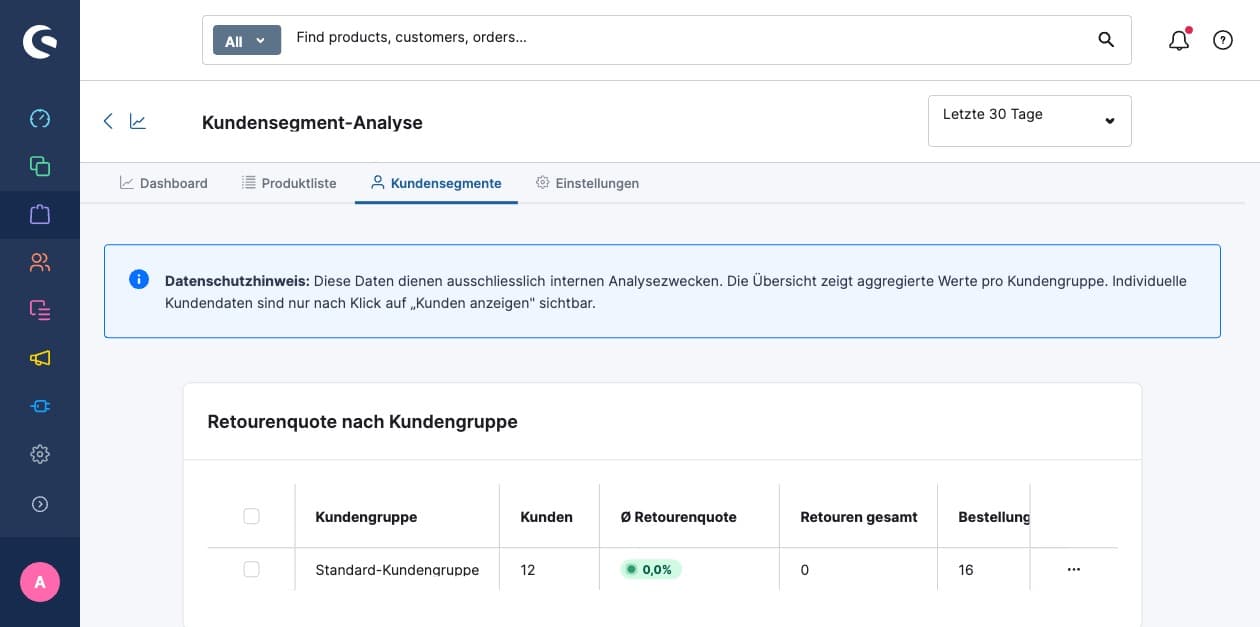This screenshot has height=627, width=1260.
Task: Click the Retouren gesamt value 0
Action: coord(805,570)
